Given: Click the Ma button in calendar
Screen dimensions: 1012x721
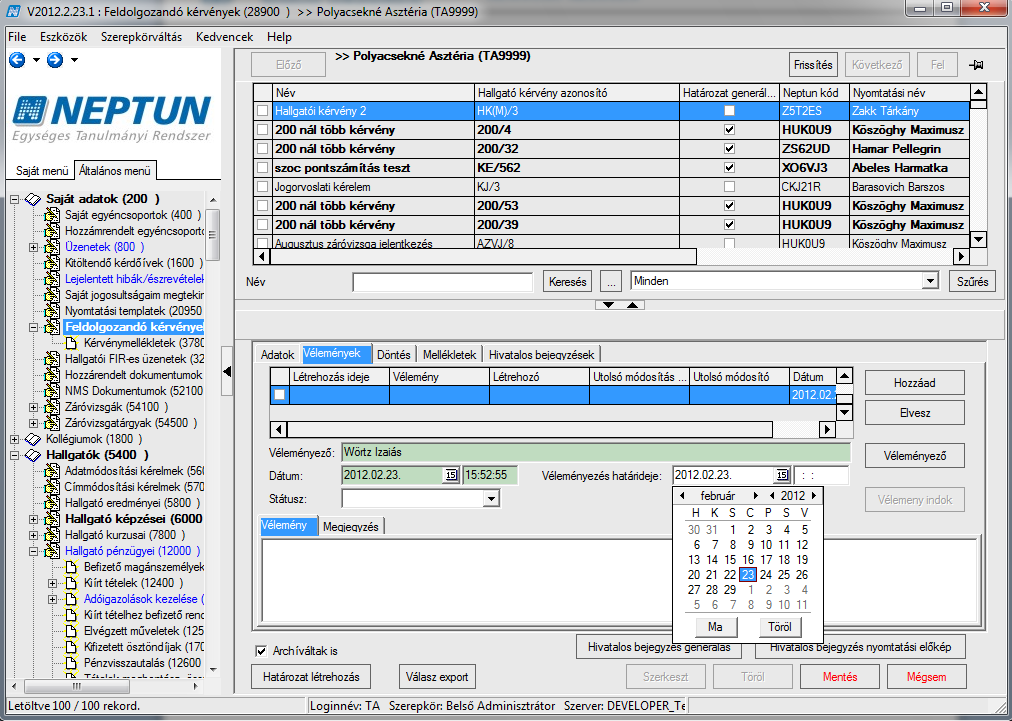Looking at the screenshot, I should (x=714, y=627).
